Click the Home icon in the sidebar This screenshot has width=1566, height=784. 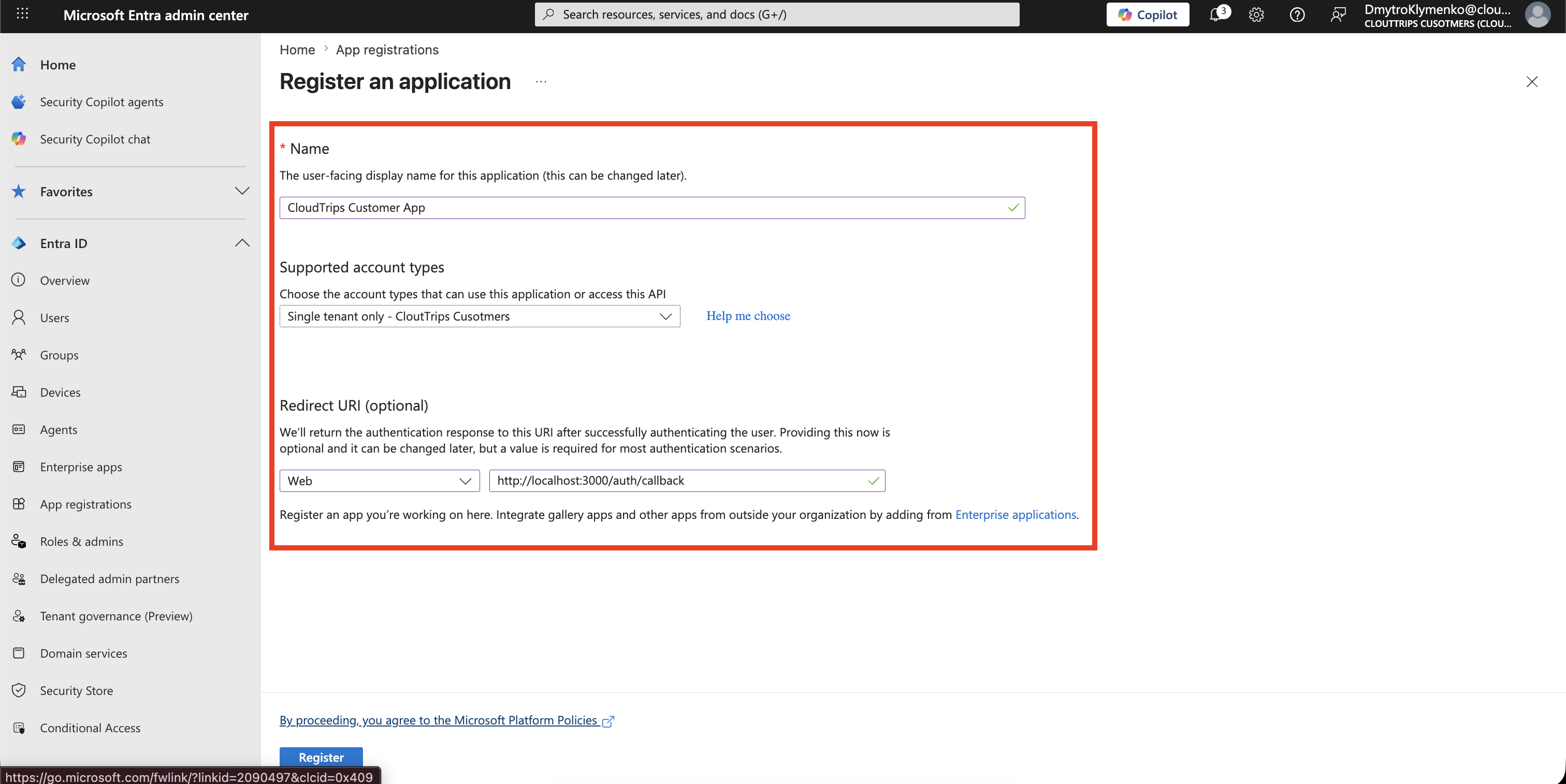(x=19, y=64)
